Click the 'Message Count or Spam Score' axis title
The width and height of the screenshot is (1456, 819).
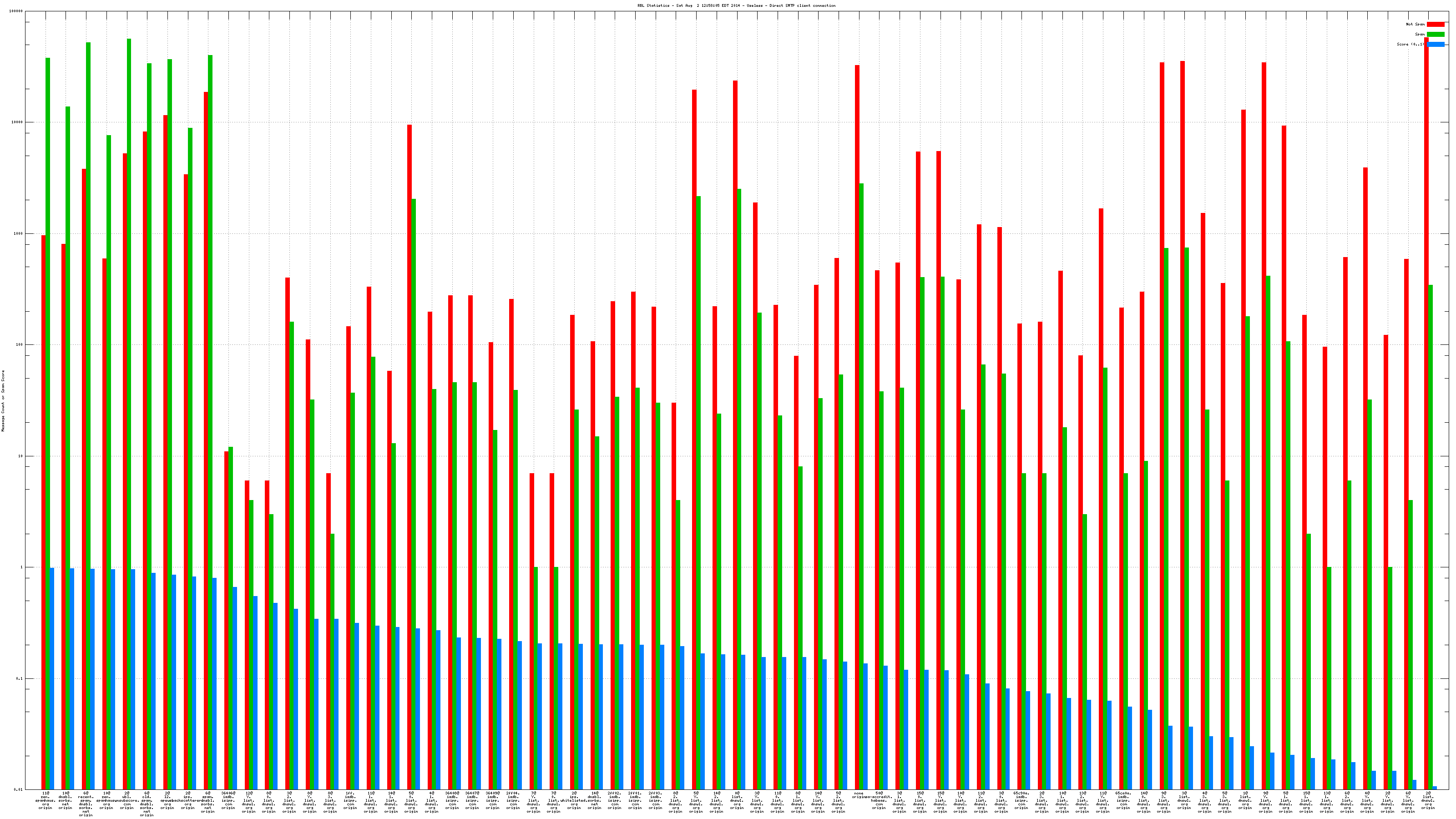3,401
